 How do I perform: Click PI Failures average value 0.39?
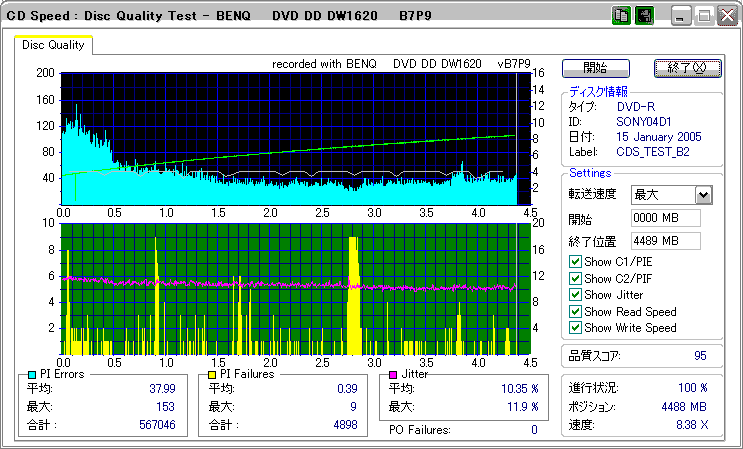point(347,389)
